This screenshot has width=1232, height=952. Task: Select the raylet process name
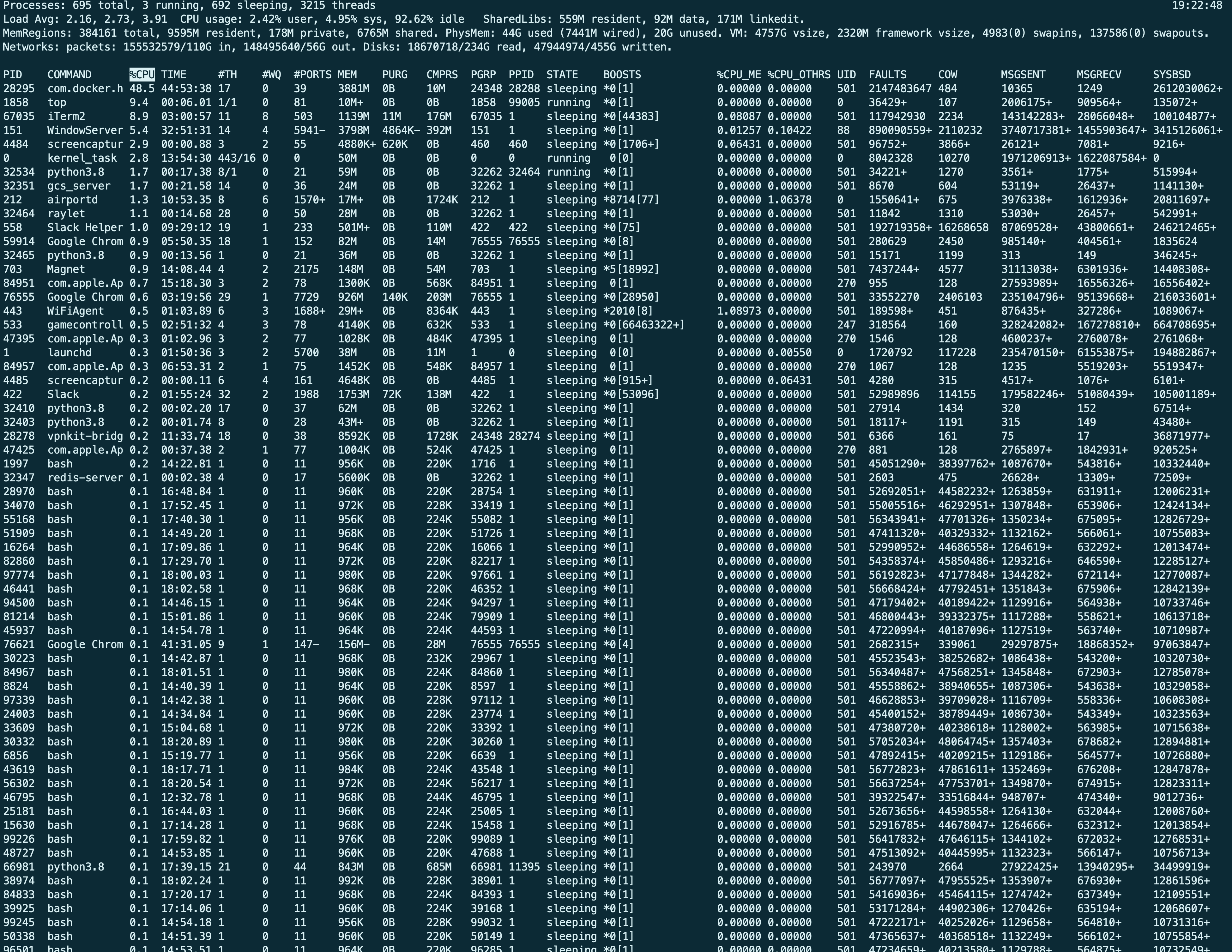66,214
